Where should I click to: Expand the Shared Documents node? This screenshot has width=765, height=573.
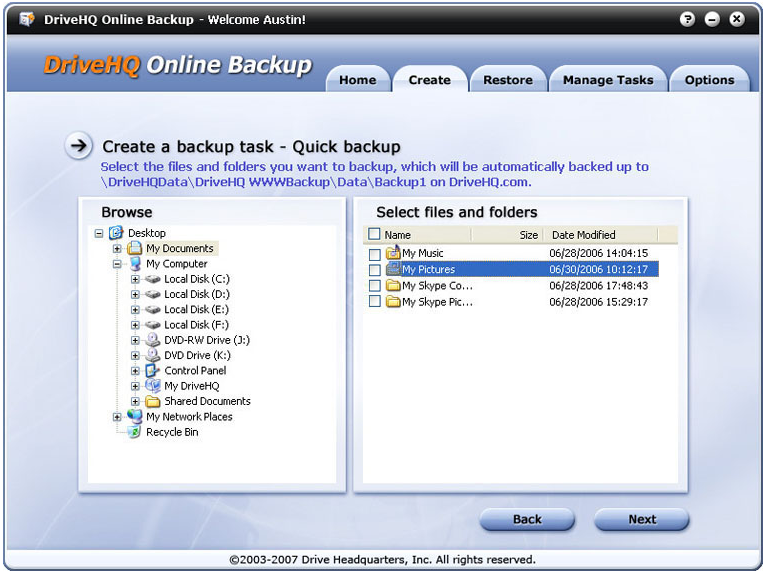[x=135, y=401]
